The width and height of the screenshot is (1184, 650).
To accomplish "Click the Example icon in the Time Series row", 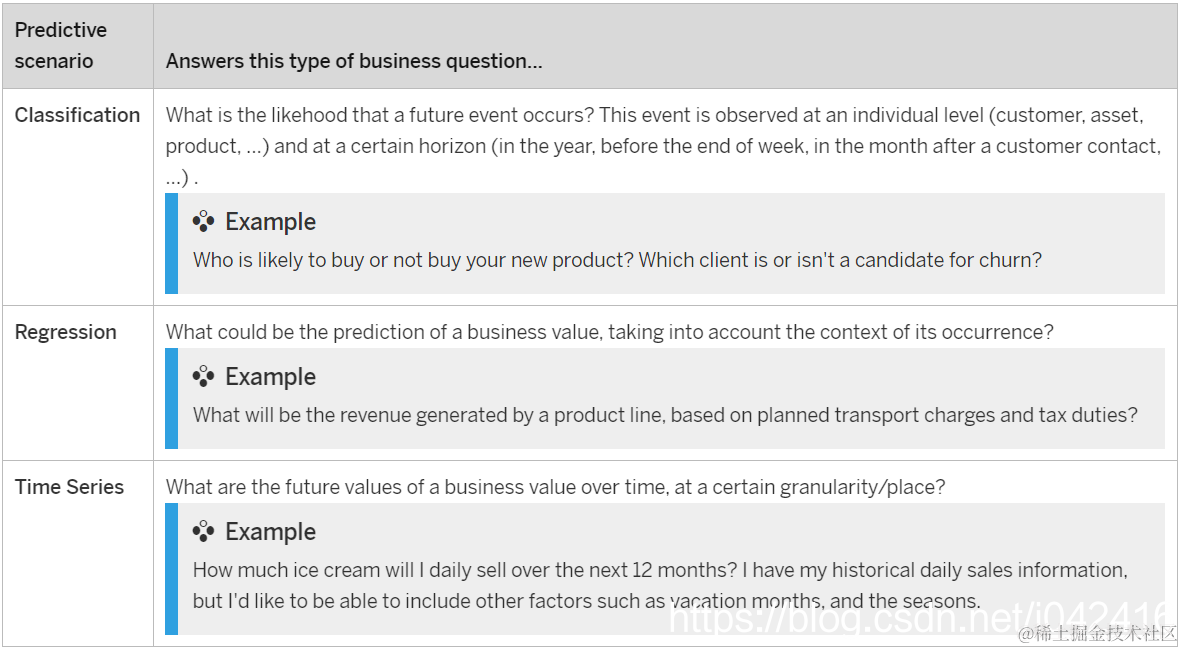I will pos(204,532).
